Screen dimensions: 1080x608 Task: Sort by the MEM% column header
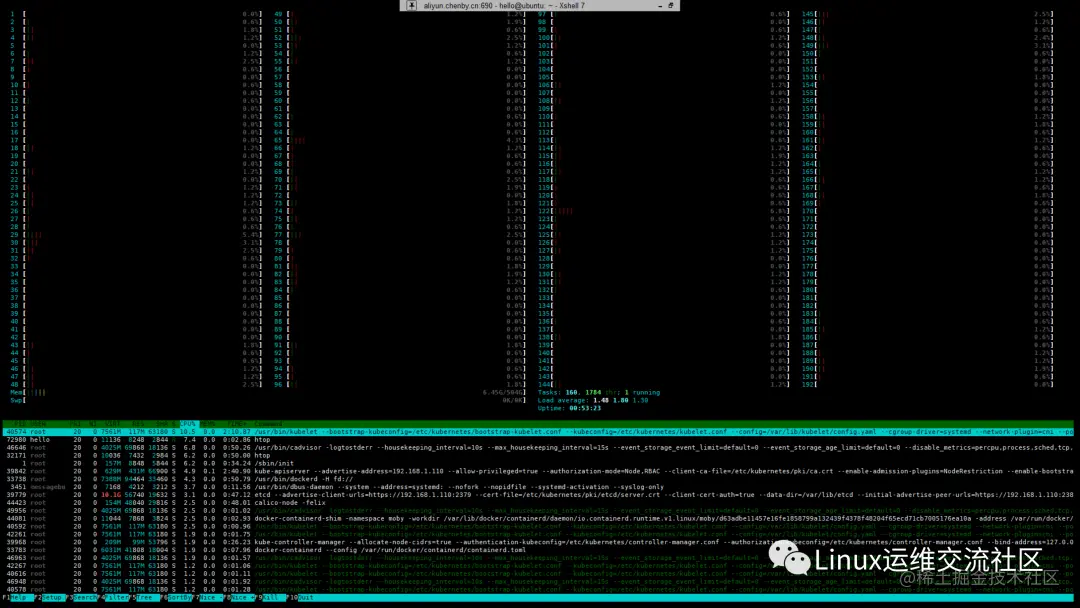(x=207, y=424)
